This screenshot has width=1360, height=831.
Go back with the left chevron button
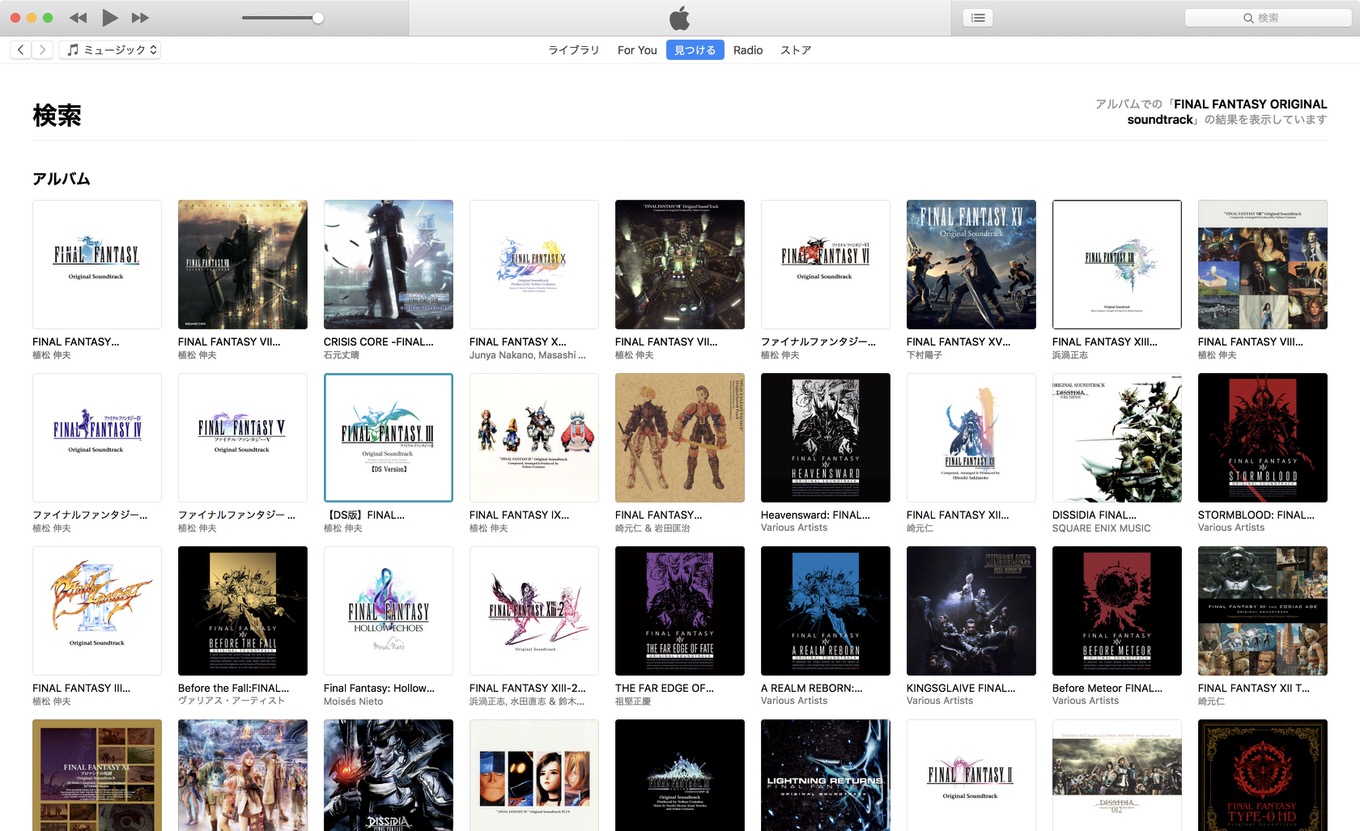click(x=21, y=50)
